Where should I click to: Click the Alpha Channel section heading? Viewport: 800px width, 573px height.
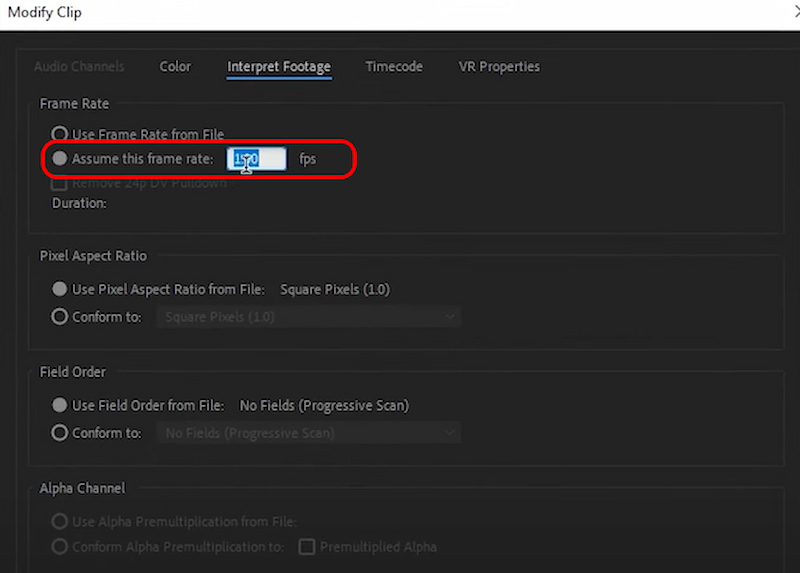(x=83, y=488)
